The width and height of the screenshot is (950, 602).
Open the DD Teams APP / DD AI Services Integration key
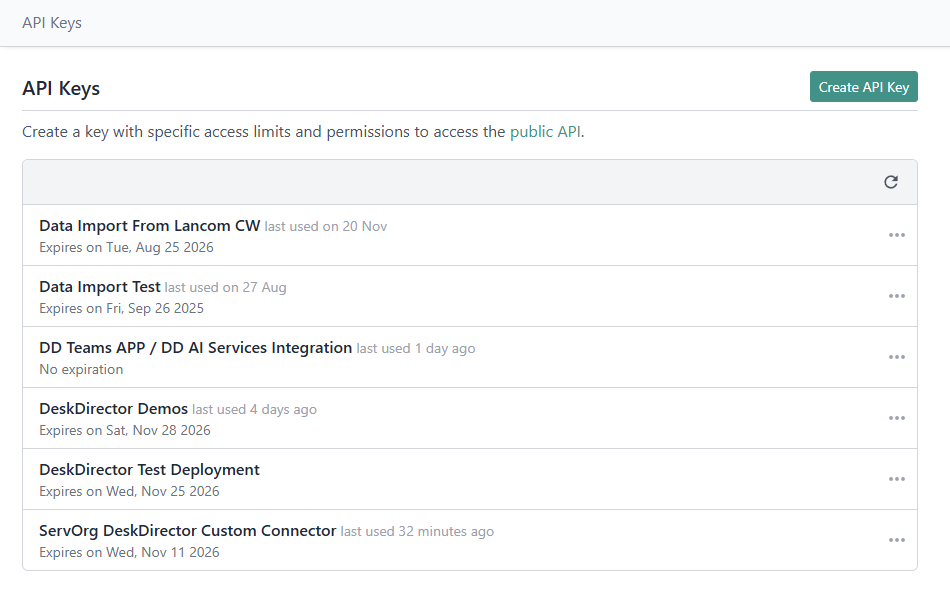(x=195, y=348)
